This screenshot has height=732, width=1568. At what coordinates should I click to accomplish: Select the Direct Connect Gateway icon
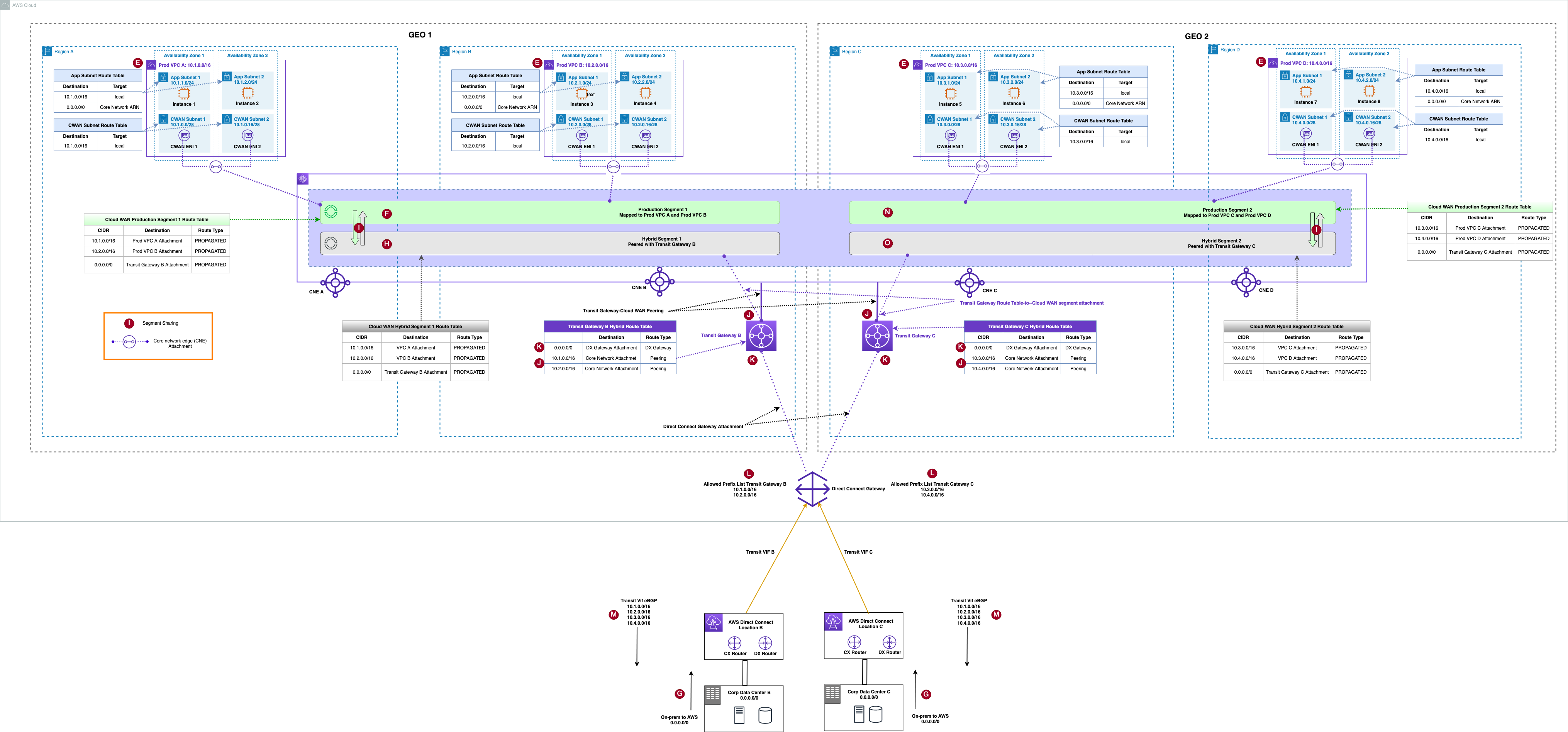[812, 489]
